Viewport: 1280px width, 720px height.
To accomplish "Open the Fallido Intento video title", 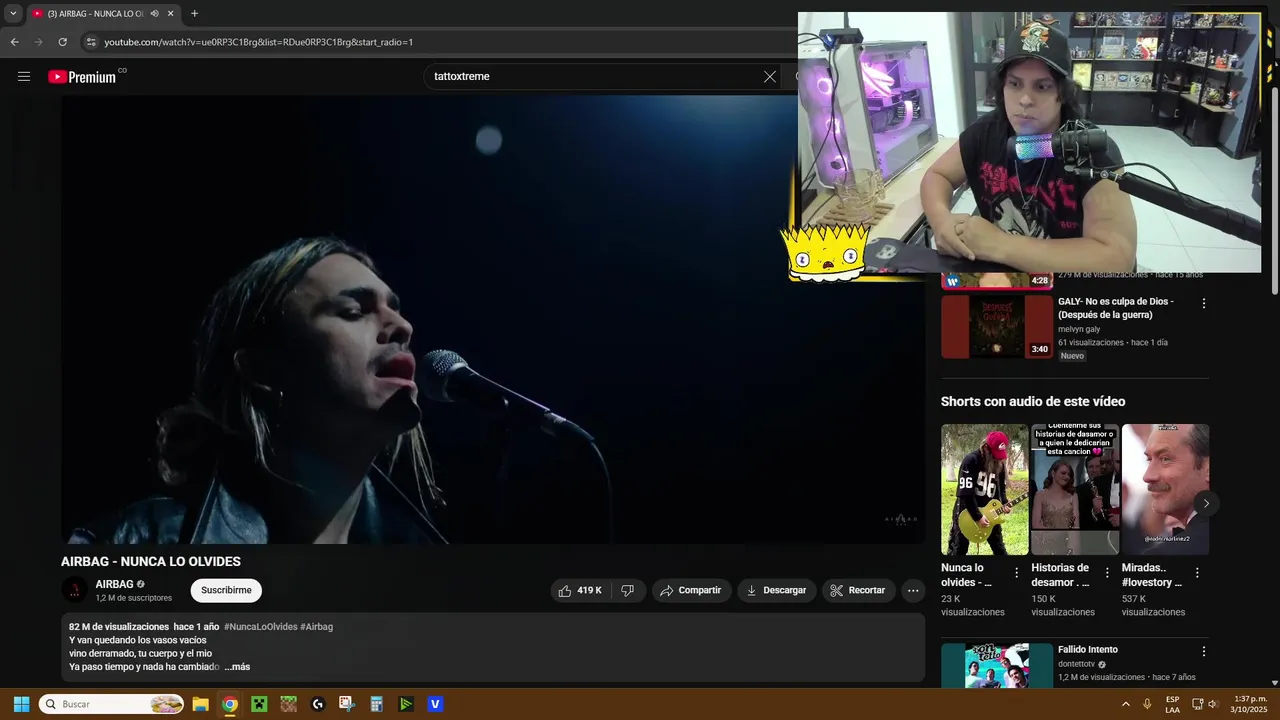I will [x=1088, y=650].
